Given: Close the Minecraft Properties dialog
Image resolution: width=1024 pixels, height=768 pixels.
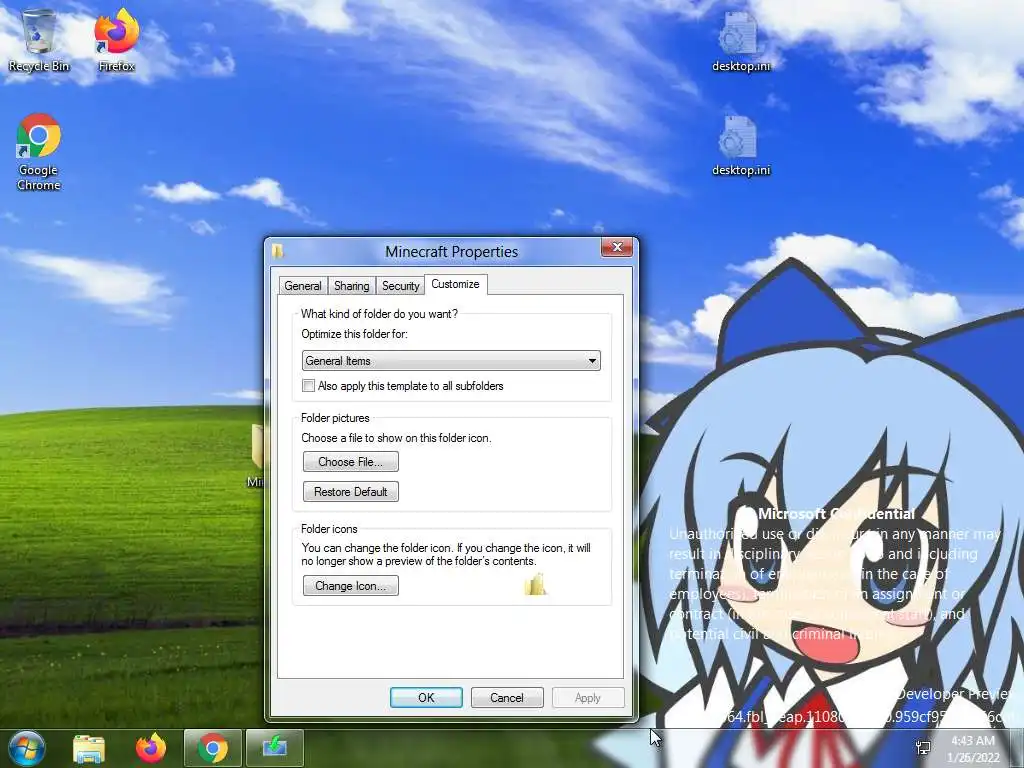Looking at the screenshot, I should (616, 248).
